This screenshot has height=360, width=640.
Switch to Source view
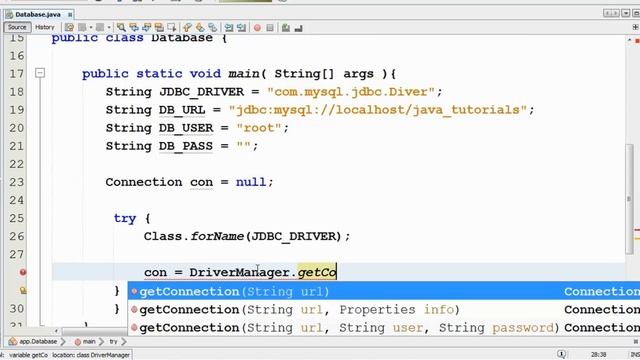(x=17, y=27)
